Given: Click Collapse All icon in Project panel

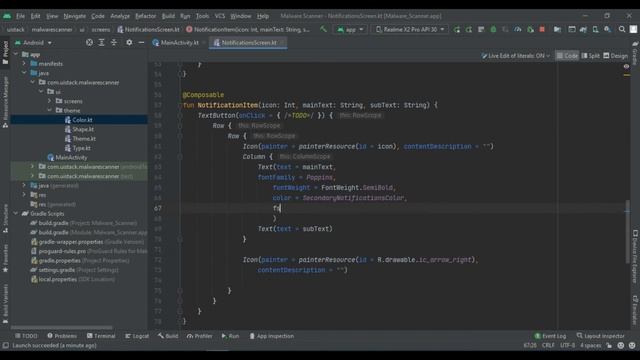Looking at the screenshot, I should [x=114, y=42].
